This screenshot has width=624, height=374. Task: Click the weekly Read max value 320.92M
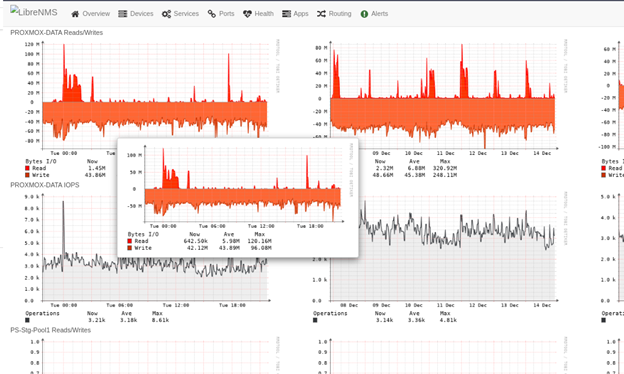point(445,168)
